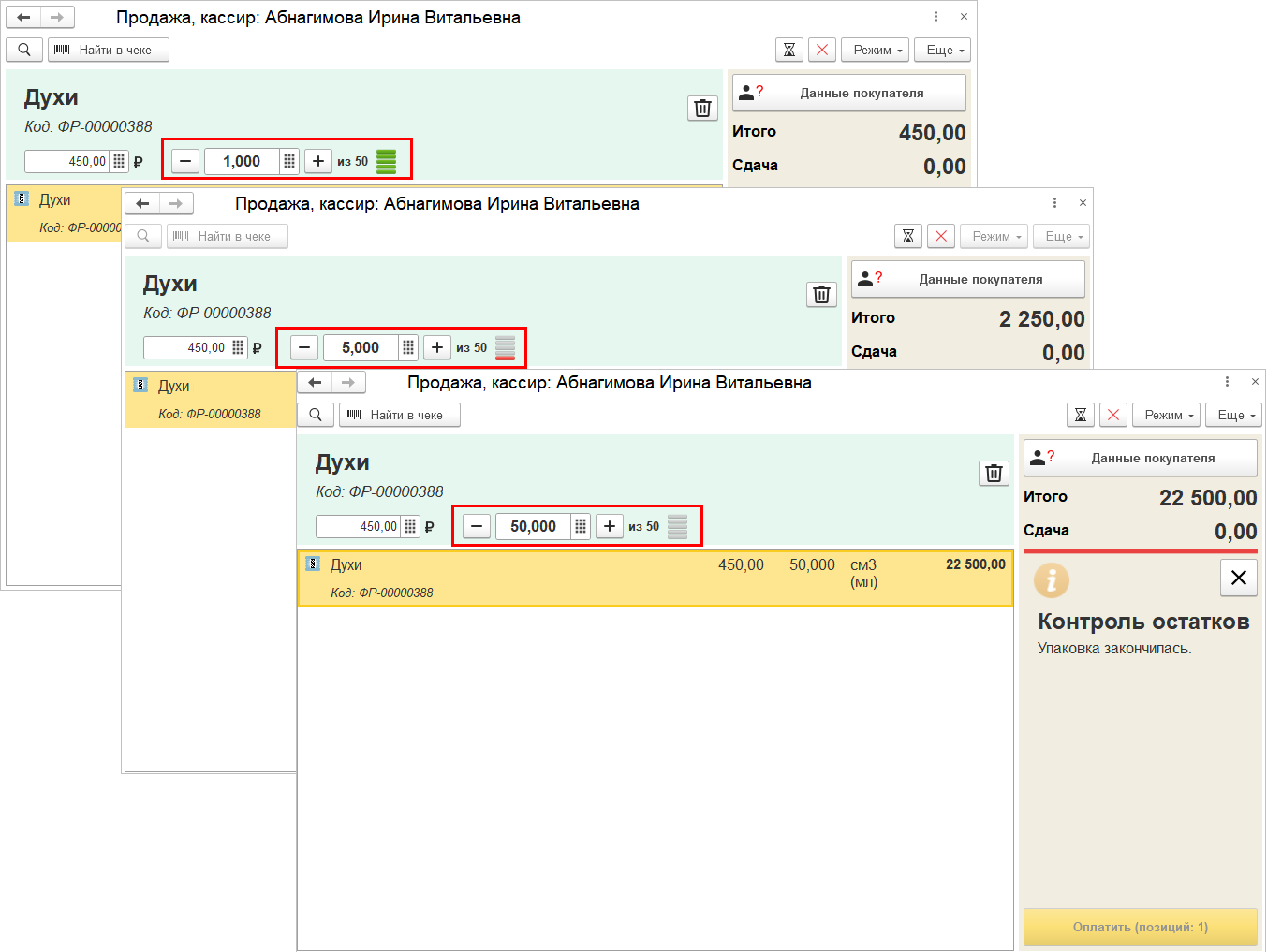This screenshot has width=1267, height=952.
Task: Increase quantity with plus next to 1,000
Action: (318, 161)
